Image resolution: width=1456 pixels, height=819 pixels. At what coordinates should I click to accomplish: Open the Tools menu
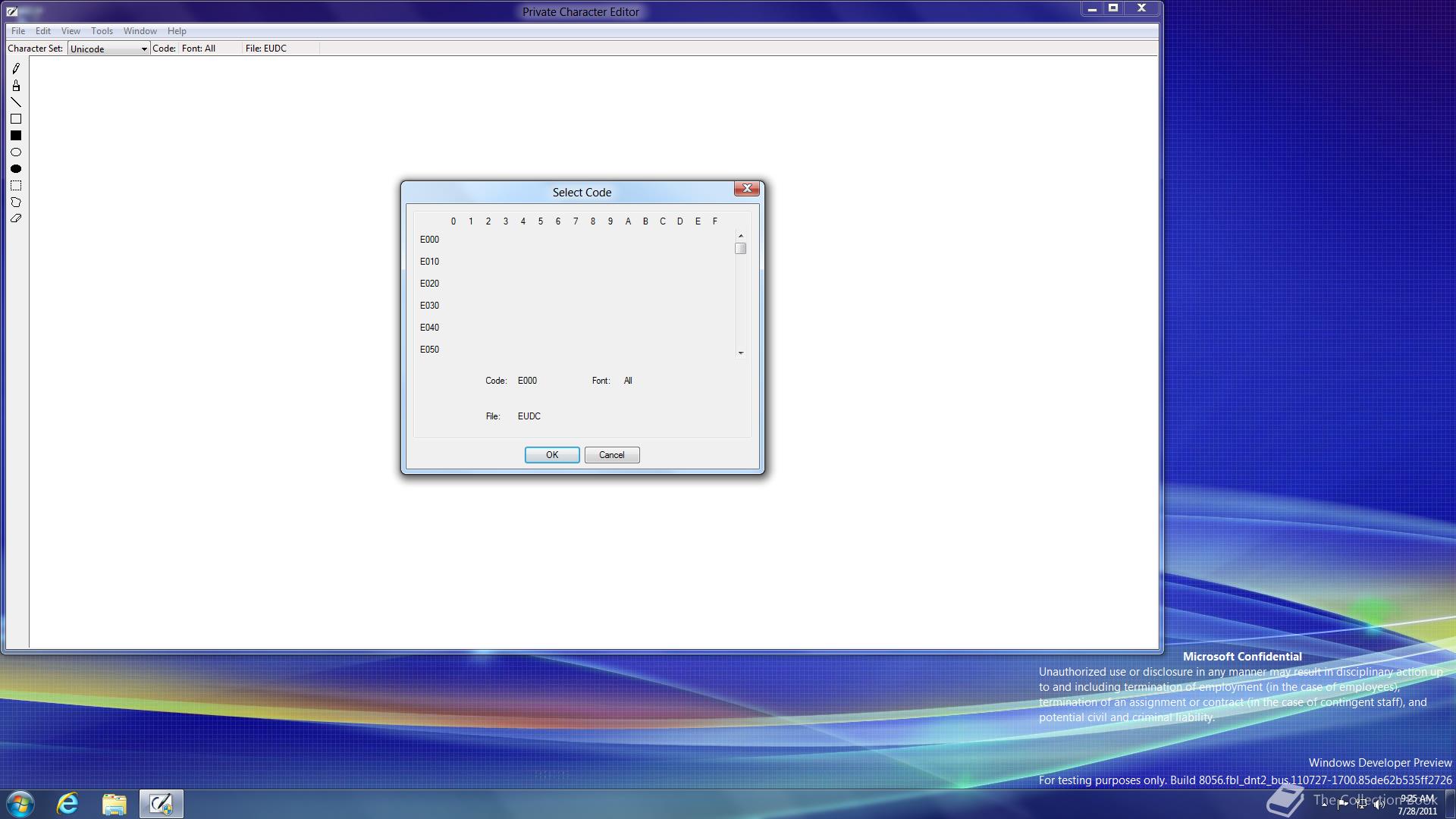coord(102,31)
